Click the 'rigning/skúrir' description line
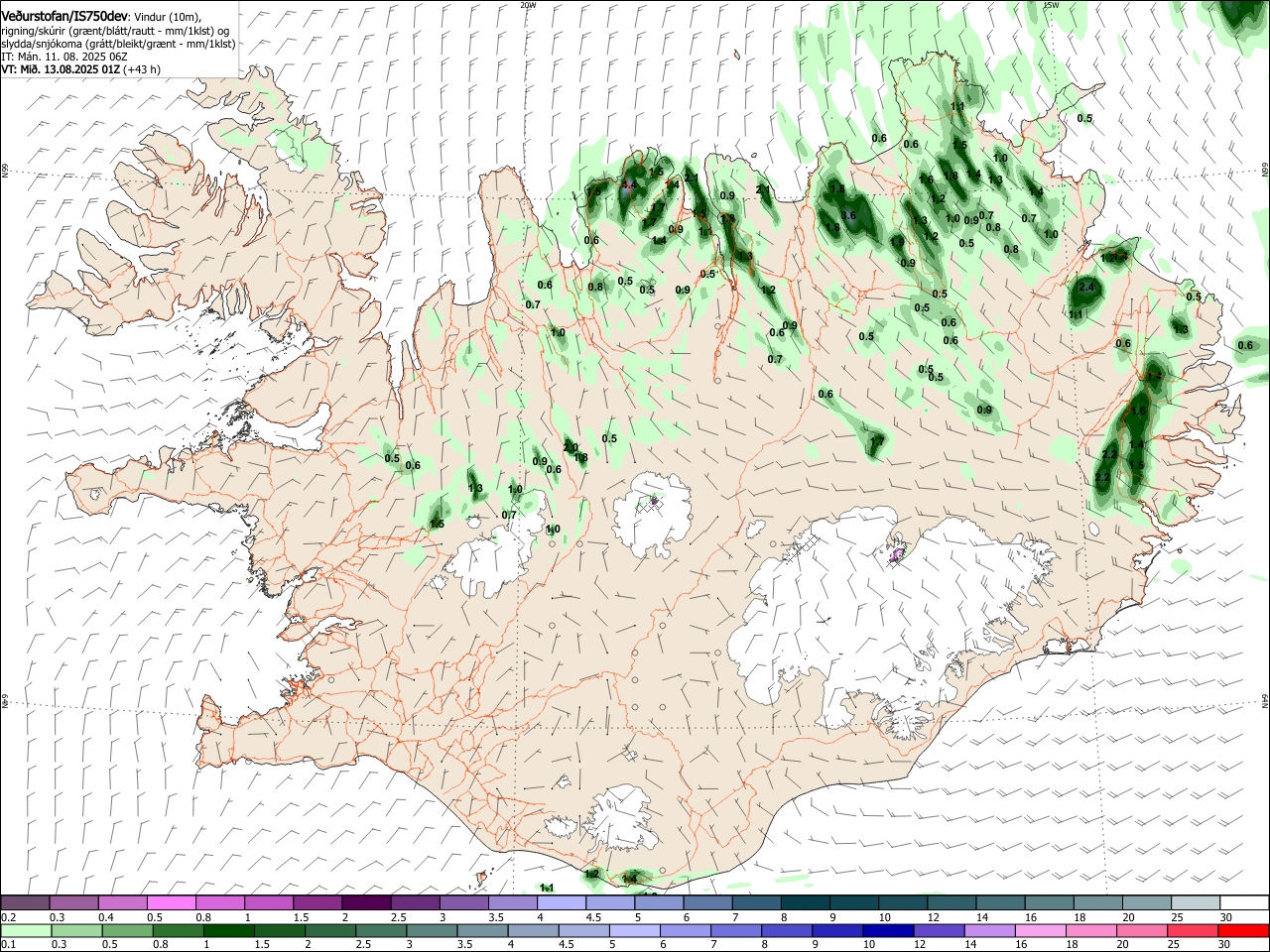Screen dimensions: 1270x952 (x=115, y=31)
